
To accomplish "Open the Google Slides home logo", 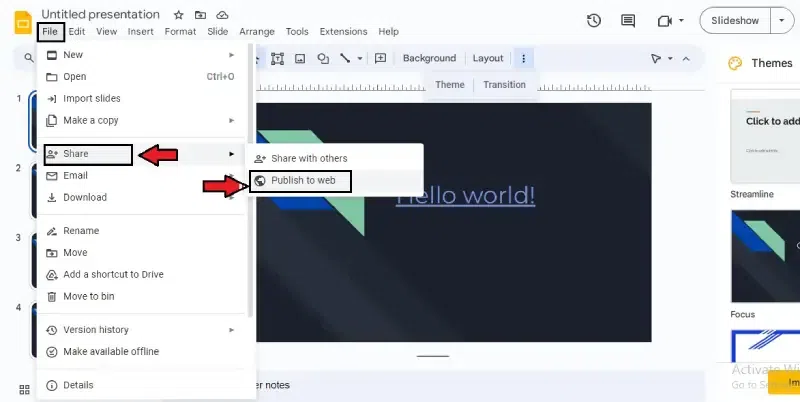I will (23, 22).
